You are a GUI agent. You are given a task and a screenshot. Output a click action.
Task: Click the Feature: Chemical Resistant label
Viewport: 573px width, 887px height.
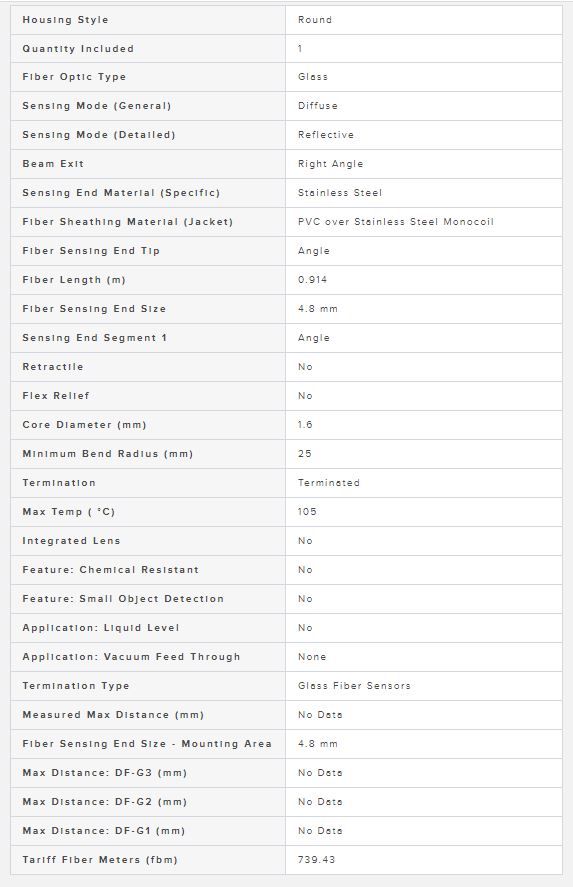[x=110, y=570]
